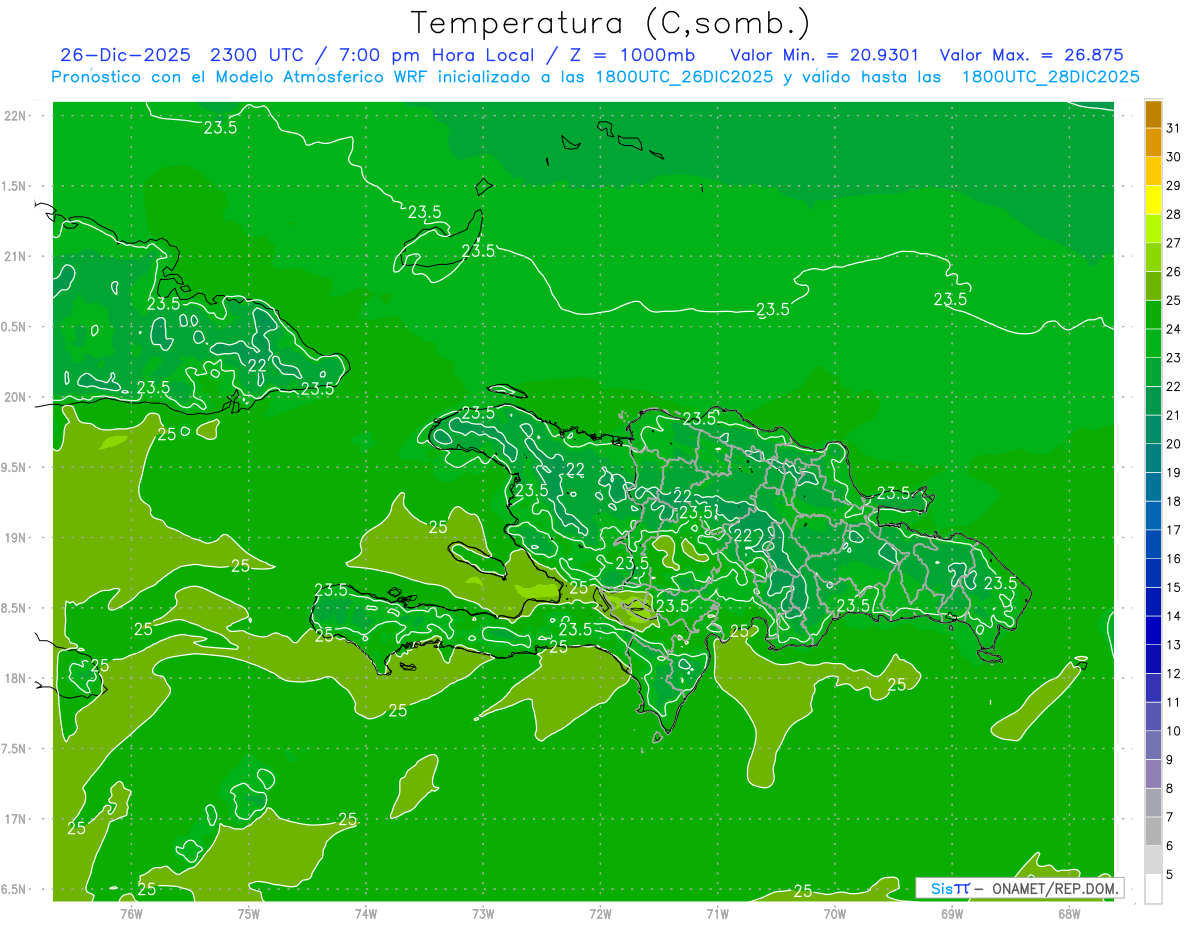Click the "74W" longitude axis label

366,914
